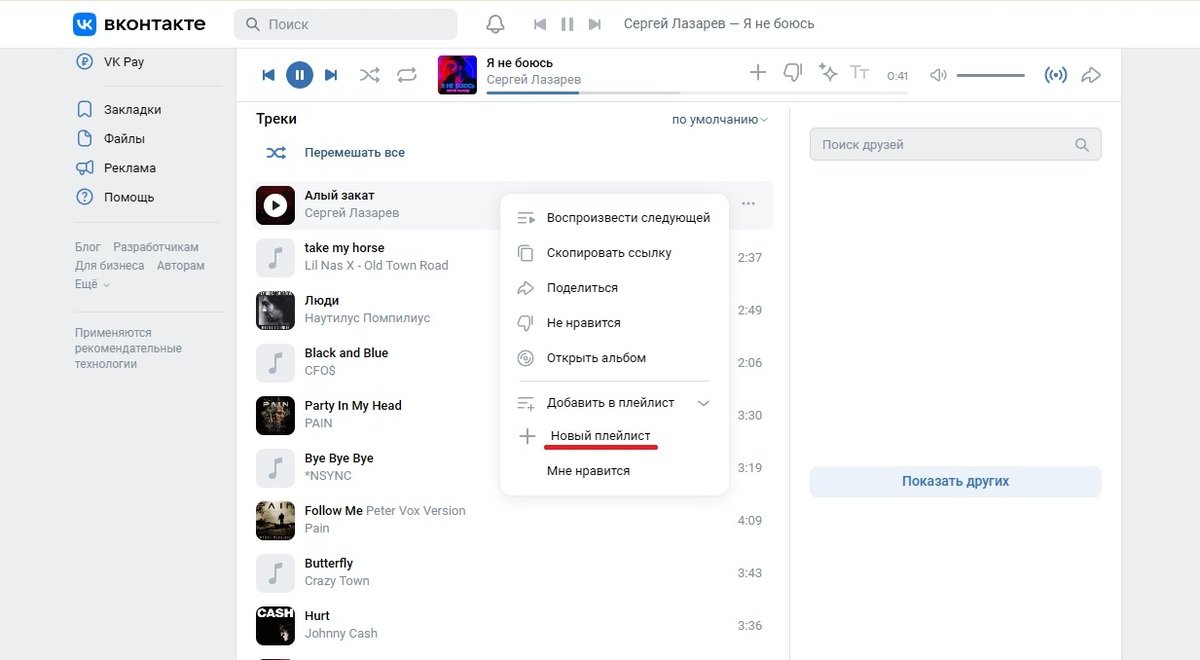Adjust the volume slider
The image size is (1200, 660).
[990, 75]
